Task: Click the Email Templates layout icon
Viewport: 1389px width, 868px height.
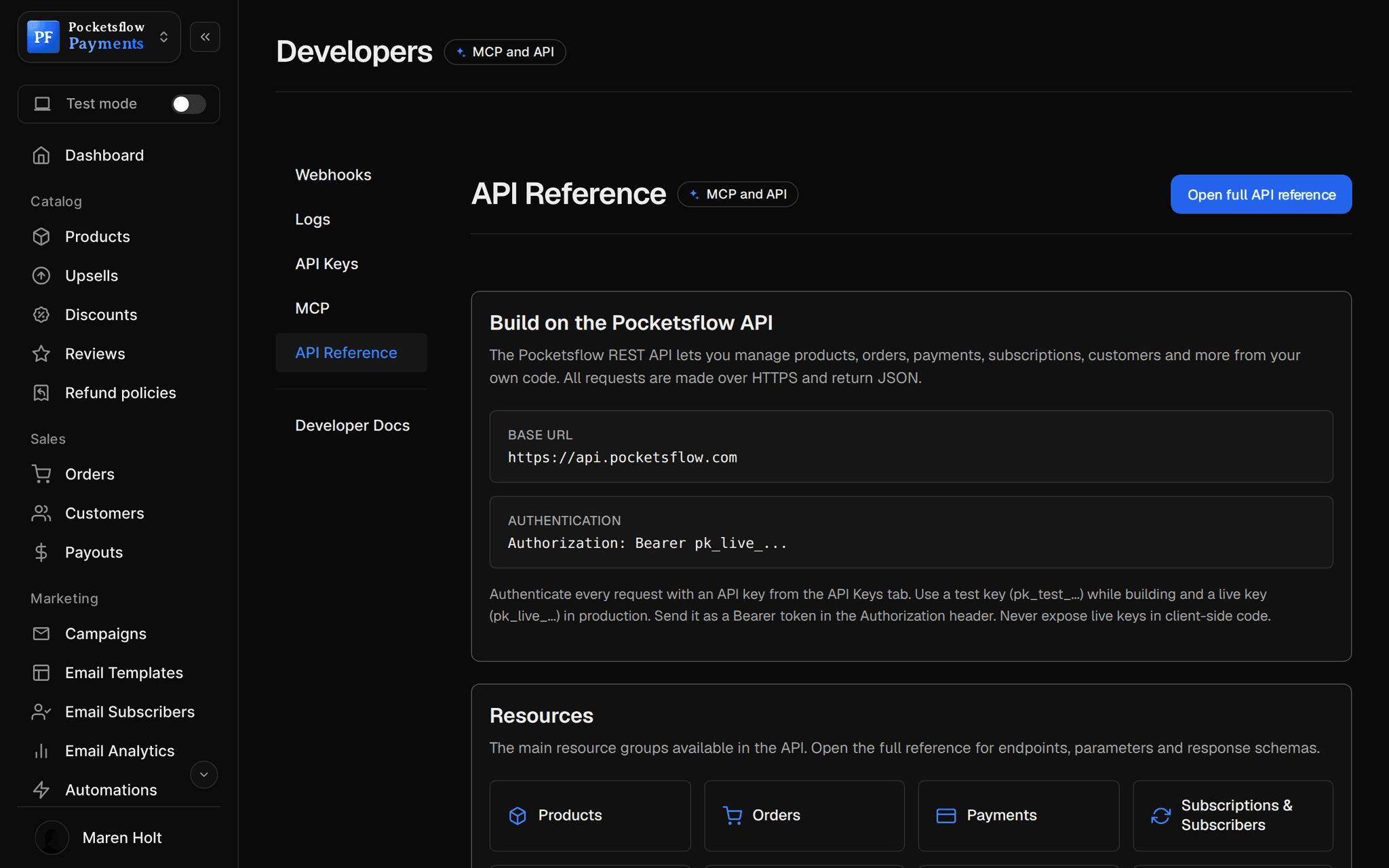Action: 41,673
